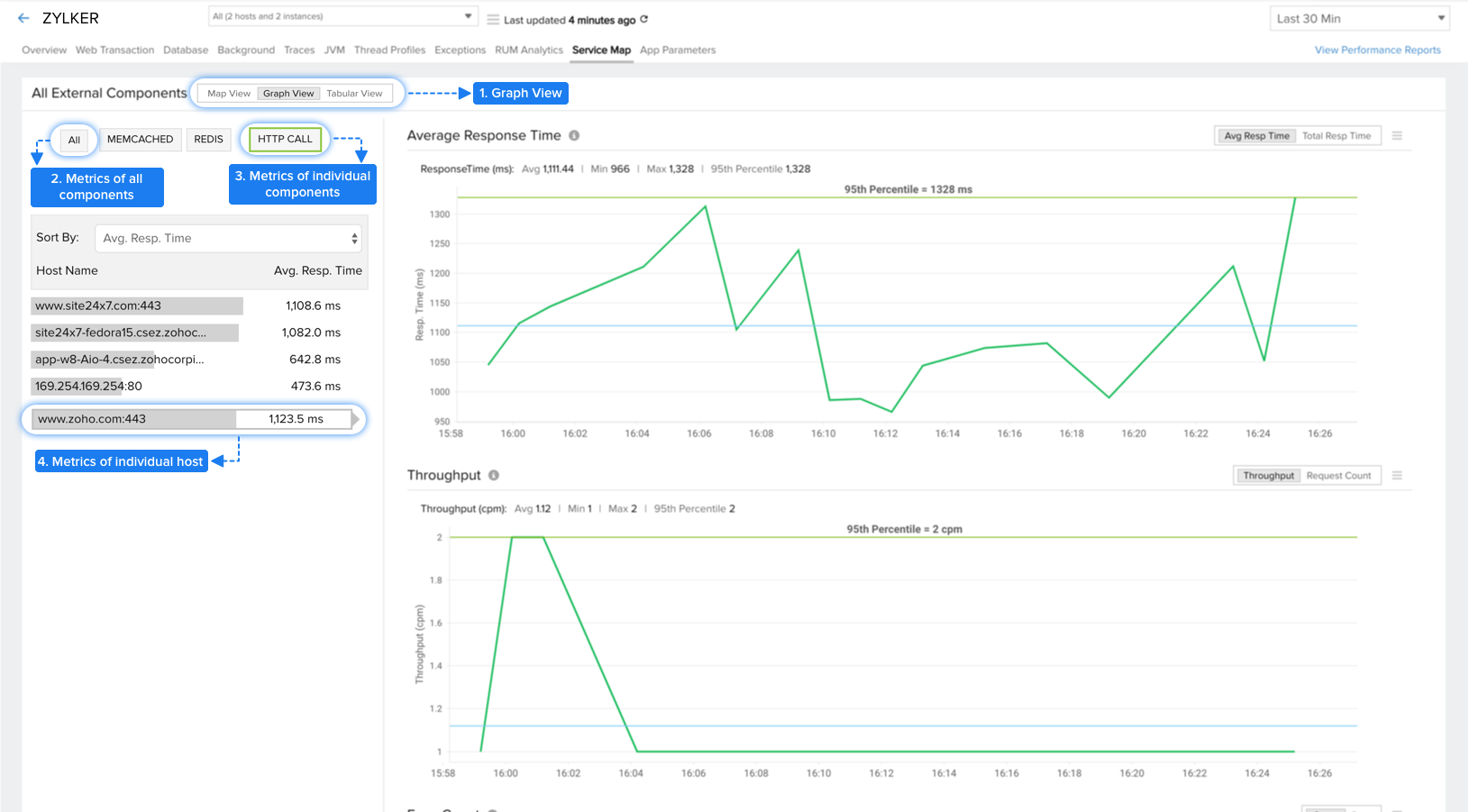The height and width of the screenshot is (812, 1468).
Task: Toggle Total Resp Time chart mode
Action: (x=1336, y=136)
